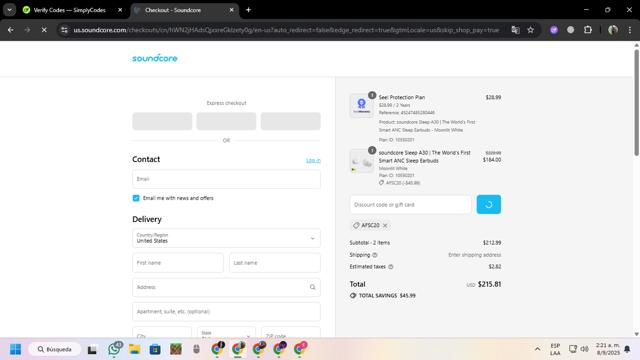The image size is (640, 360).
Task: Click the Seel Protection Plan thumbnail
Action: click(362, 106)
